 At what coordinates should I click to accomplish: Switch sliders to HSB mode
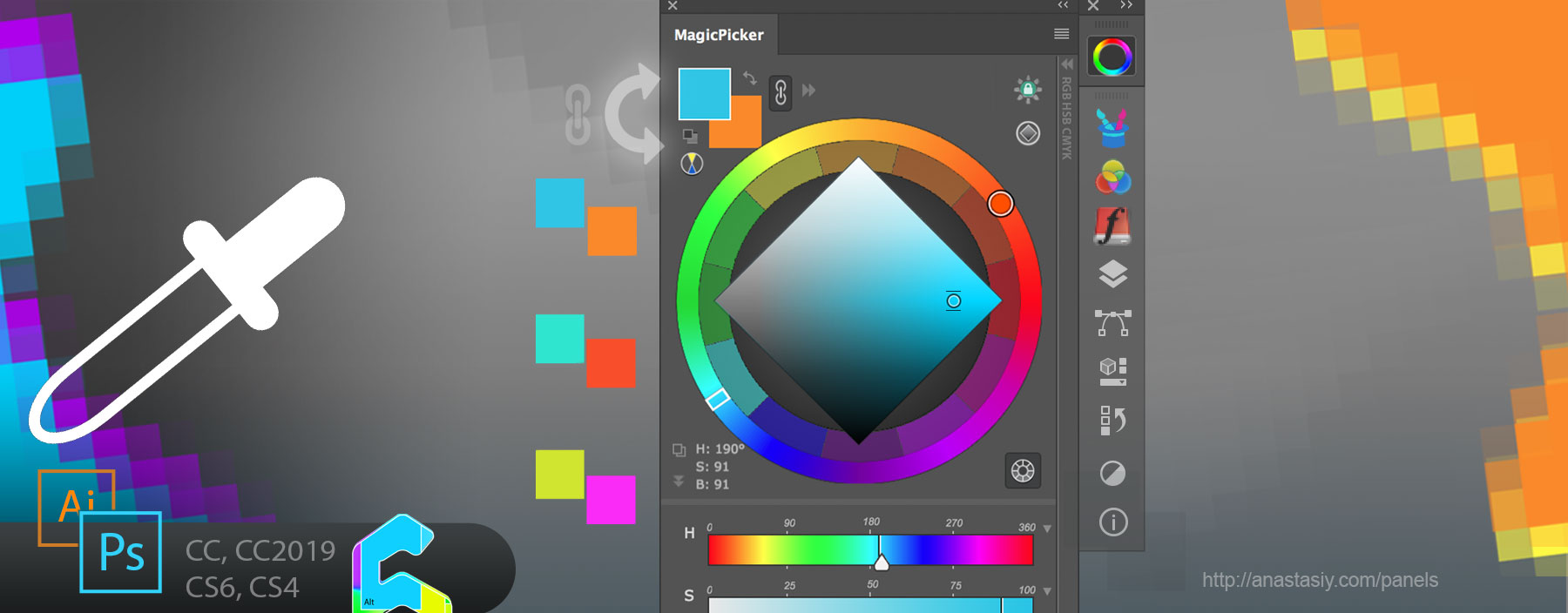(1066, 111)
